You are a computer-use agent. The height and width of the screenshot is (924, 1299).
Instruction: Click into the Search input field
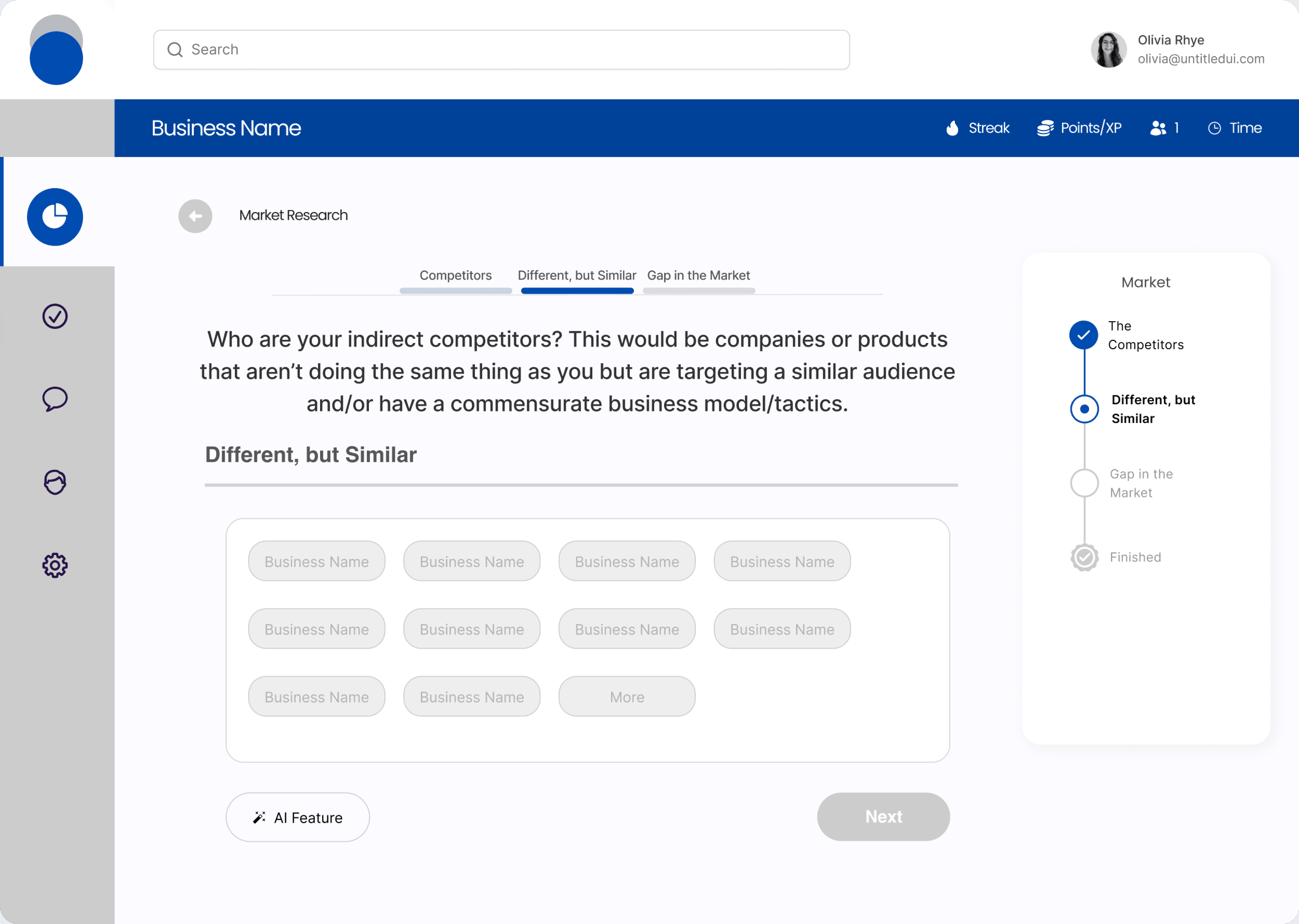click(502, 50)
